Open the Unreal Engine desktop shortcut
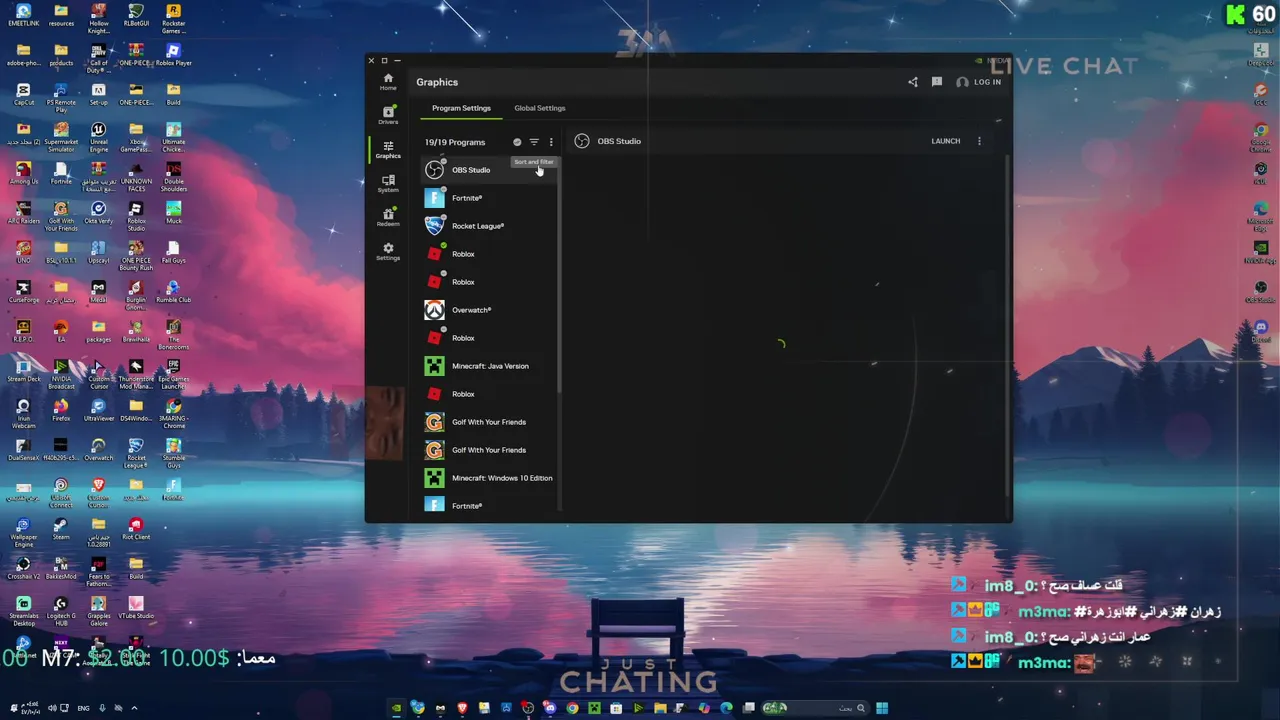 [x=98, y=137]
